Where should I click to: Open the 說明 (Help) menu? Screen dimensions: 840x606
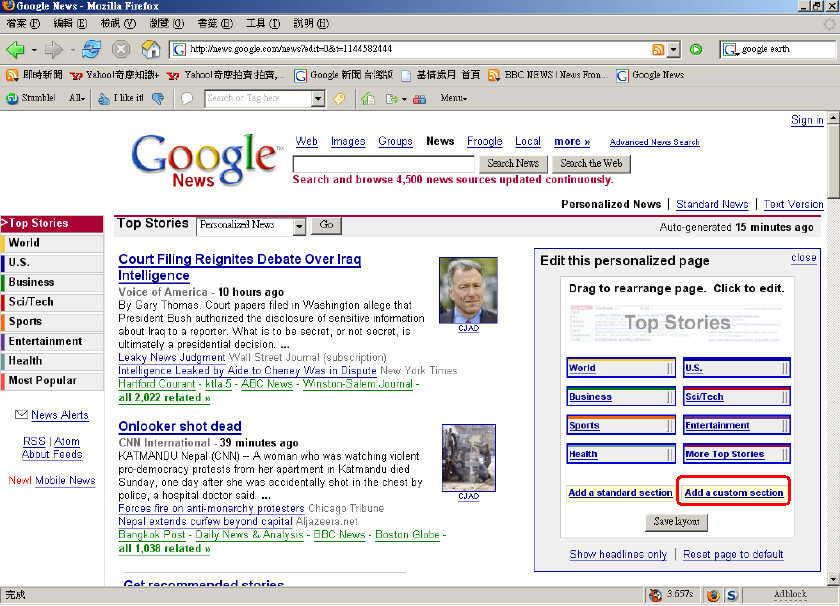pyautogui.click(x=311, y=24)
